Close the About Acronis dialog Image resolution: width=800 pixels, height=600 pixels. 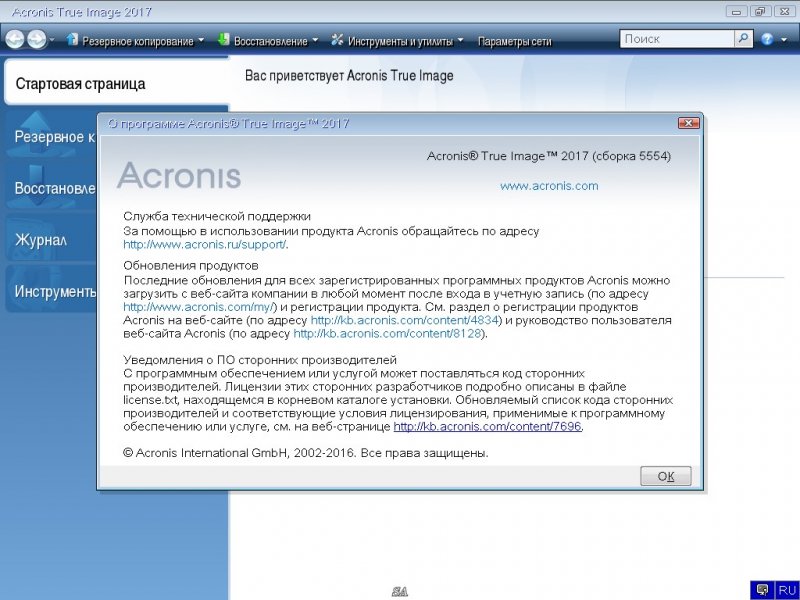pos(688,123)
